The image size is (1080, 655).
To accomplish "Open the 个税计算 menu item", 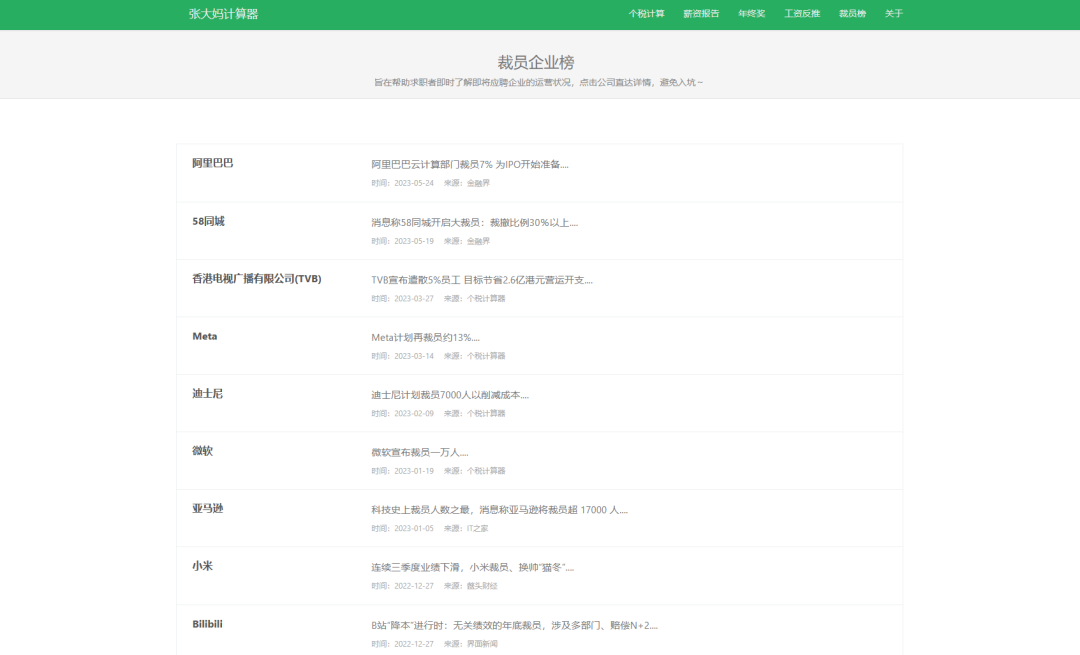I will (646, 14).
